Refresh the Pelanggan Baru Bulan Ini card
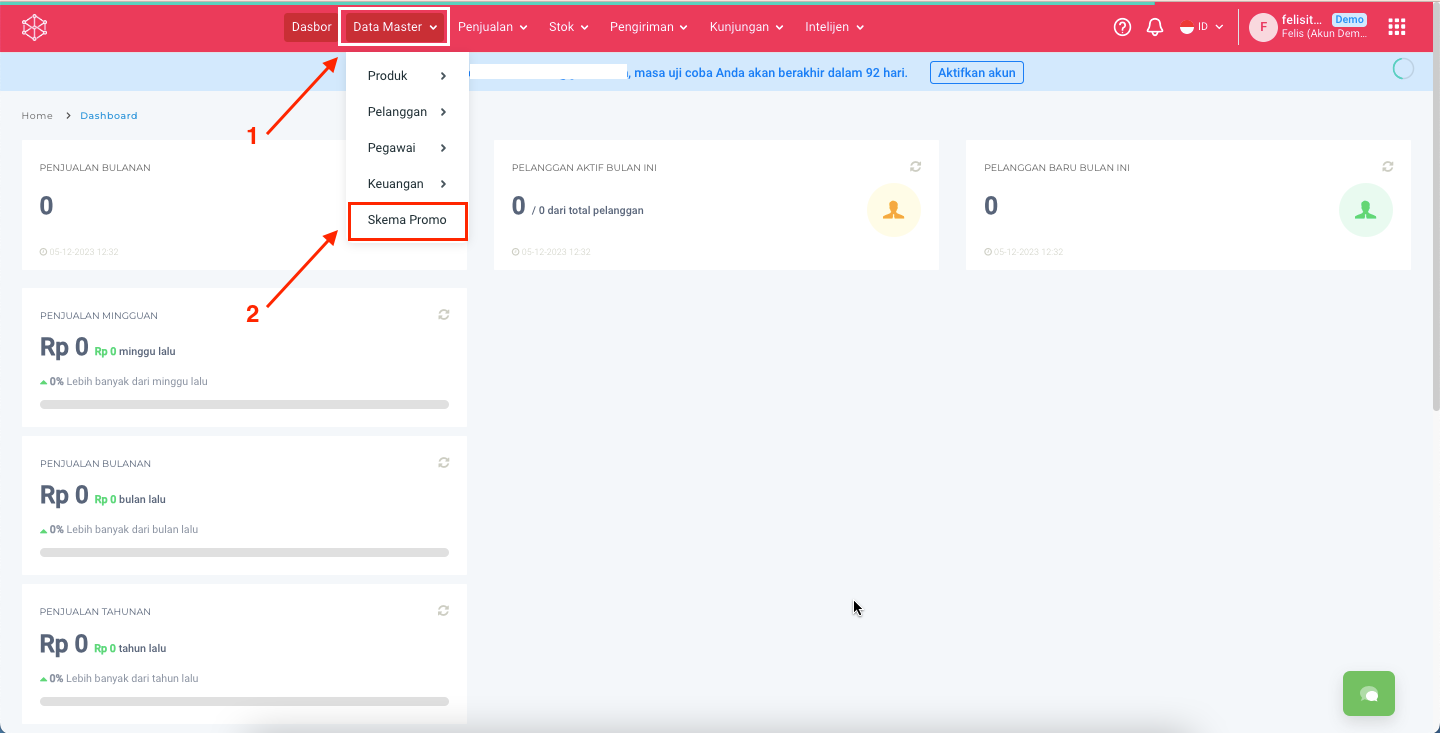Viewport: 1440px width, 733px height. tap(1387, 167)
